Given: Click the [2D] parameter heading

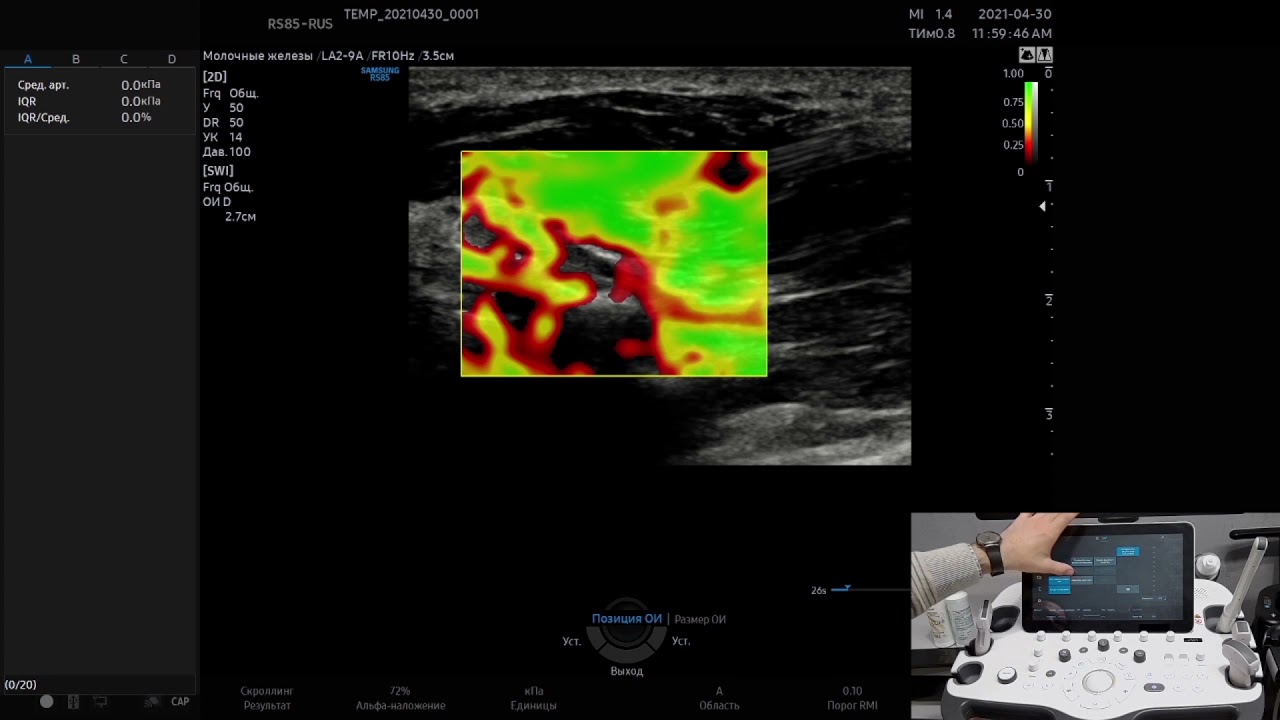Looking at the screenshot, I should pyautogui.click(x=215, y=77).
